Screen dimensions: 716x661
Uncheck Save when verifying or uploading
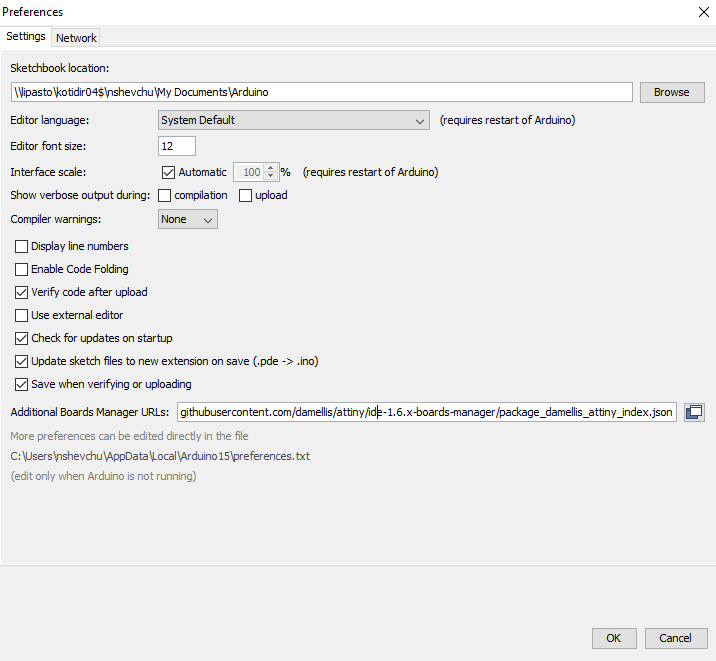click(x=21, y=384)
